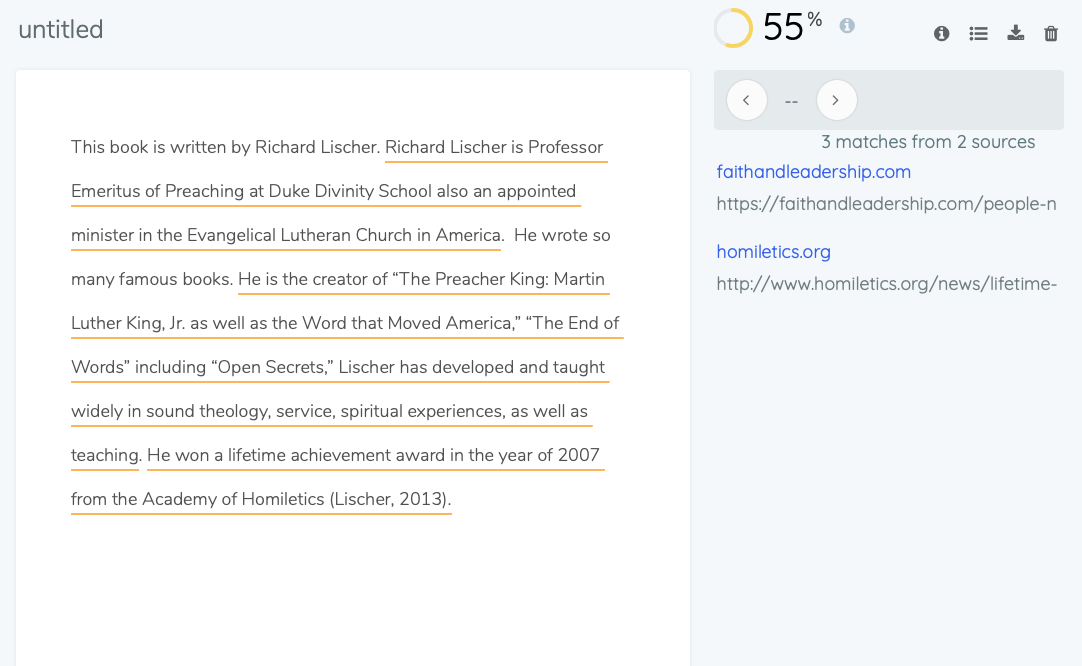Viewport: 1082px width, 666px height.
Task: Click the 55% similarity score circle
Action: pyautogui.click(x=733, y=28)
